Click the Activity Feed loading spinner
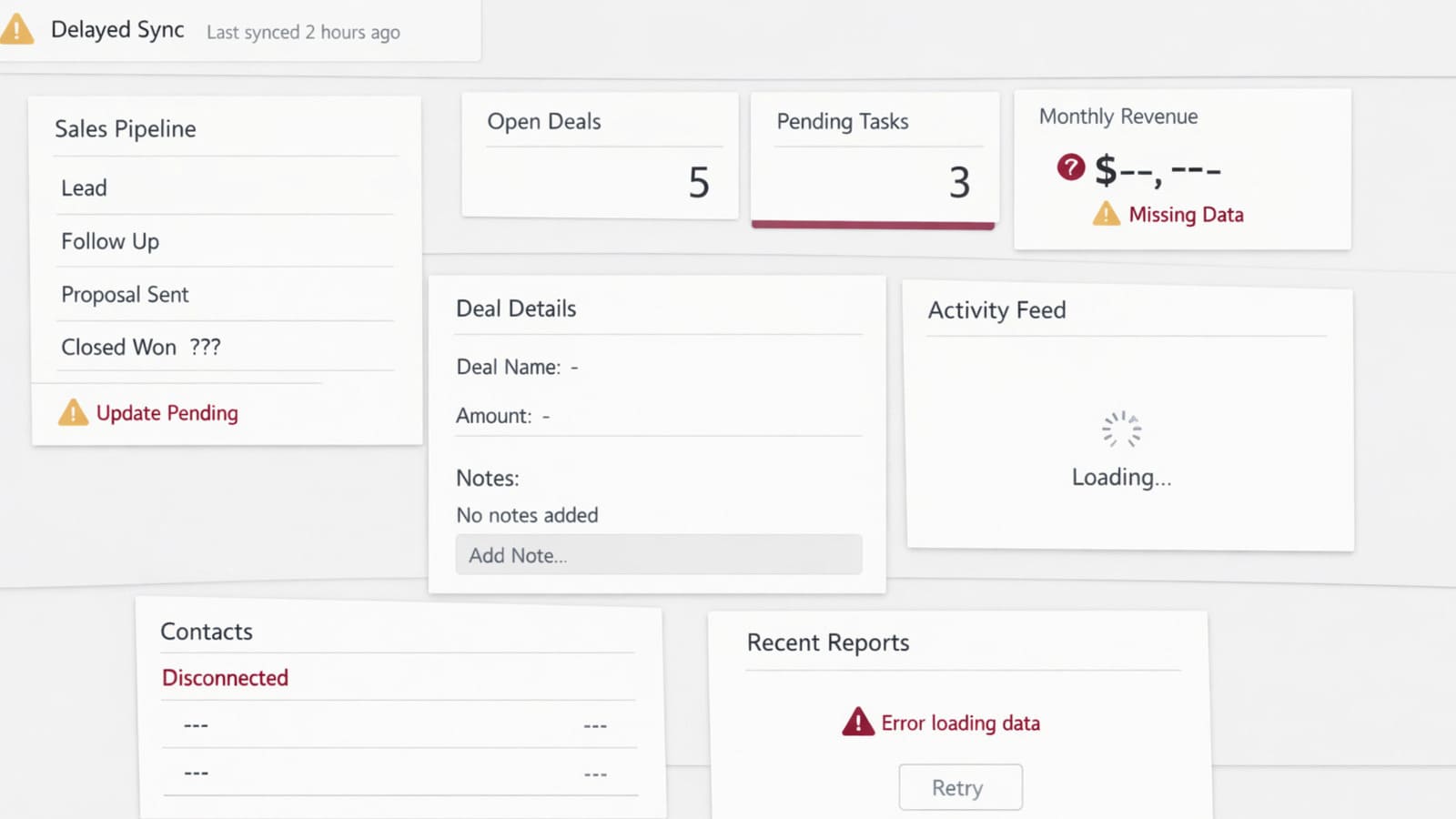This screenshot has width=1456, height=819. coord(1121,428)
